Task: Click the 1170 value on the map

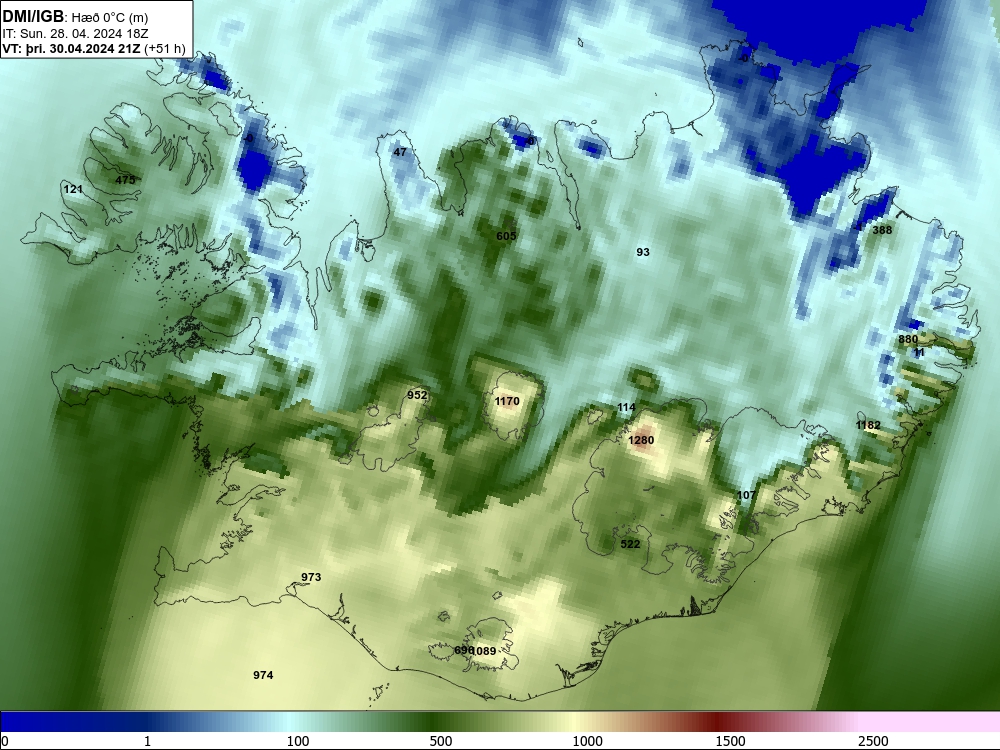Action: pyautogui.click(x=507, y=401)
